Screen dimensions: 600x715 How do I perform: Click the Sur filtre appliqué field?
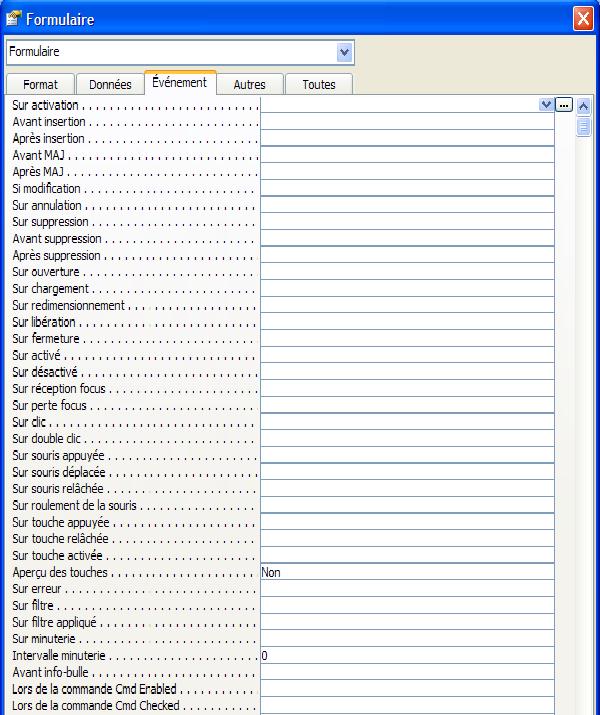(407, 622)
